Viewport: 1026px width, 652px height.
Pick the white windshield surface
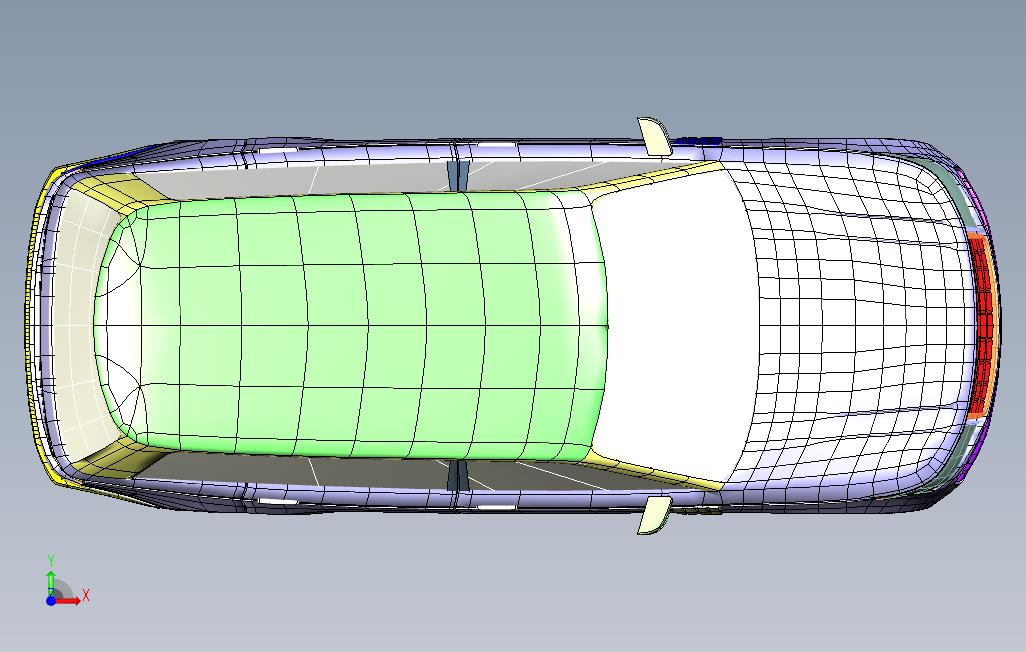tap(674, 325)
